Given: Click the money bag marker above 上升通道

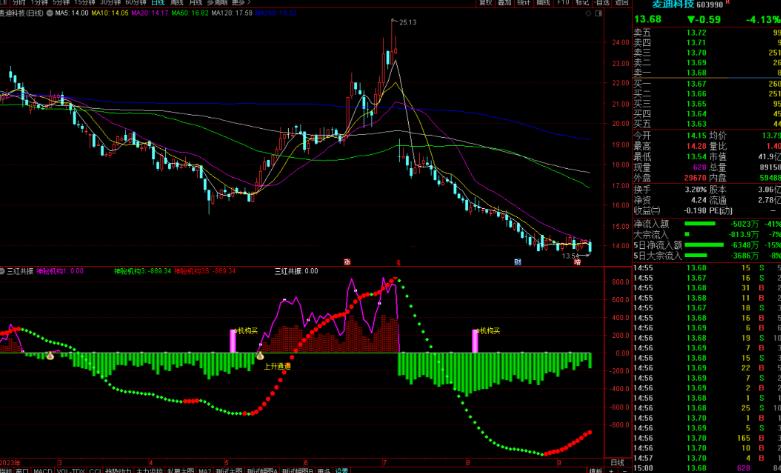Looking at the screenshot, I should coord(260,355).
